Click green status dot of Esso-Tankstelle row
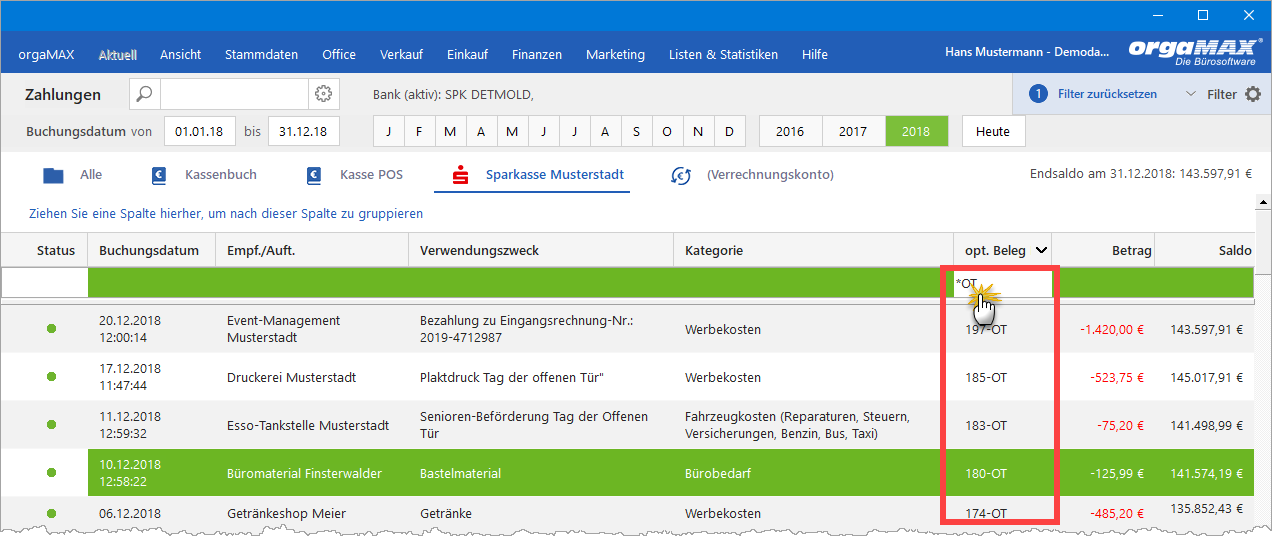The height and width of the screenshot is (536, 1272). click(x=51, y=425)
